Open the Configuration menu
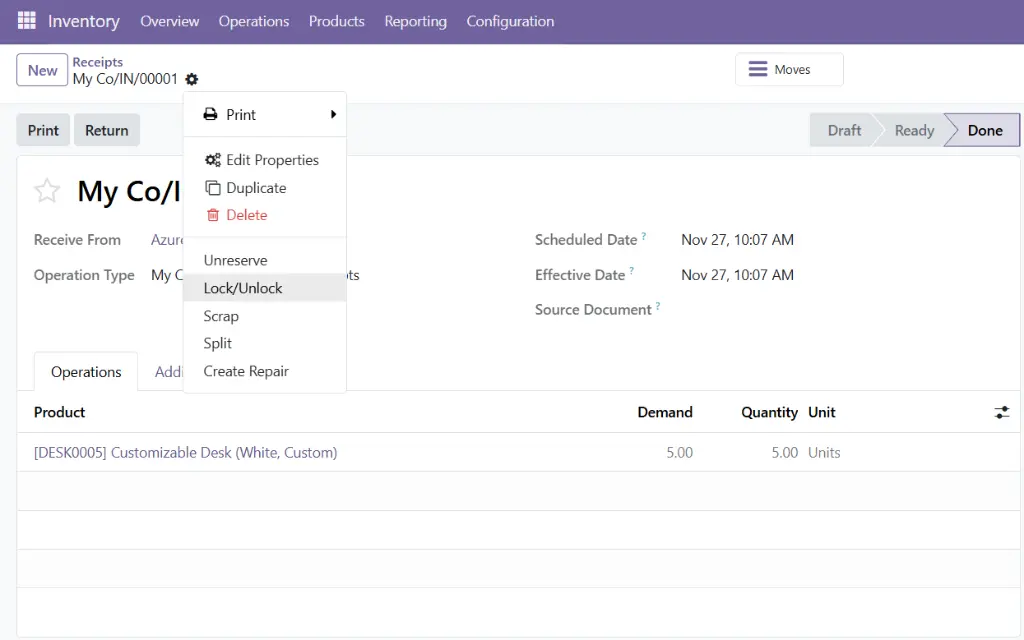Viewport: 1024px width, 640px height. [x=510, y=20]
